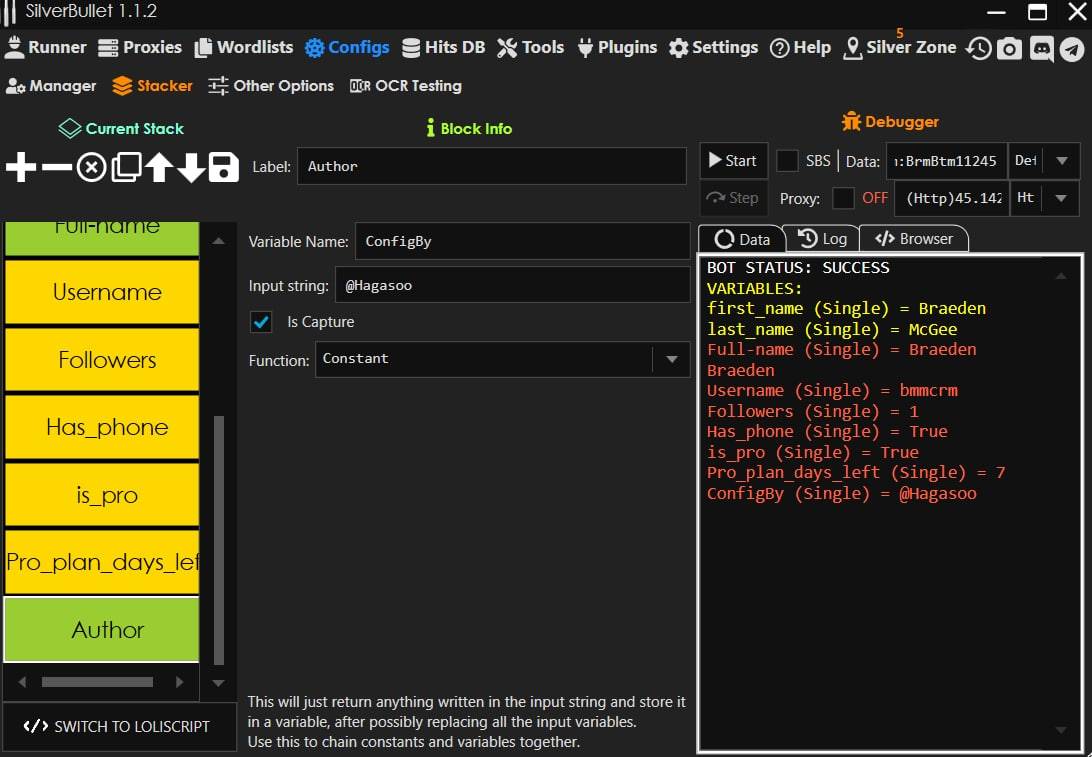
Task: Open the data type dropdown beside Data field
Action: [x=1060, y=161]
